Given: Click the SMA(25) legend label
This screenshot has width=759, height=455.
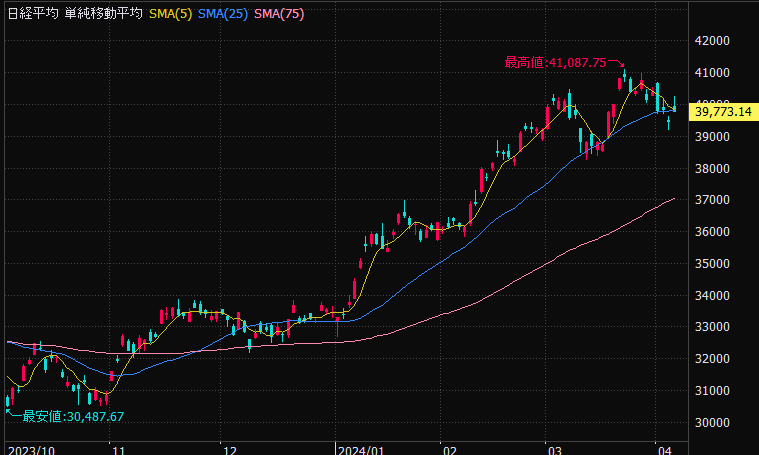Looking at the screenshot, I should coord(223,14).
